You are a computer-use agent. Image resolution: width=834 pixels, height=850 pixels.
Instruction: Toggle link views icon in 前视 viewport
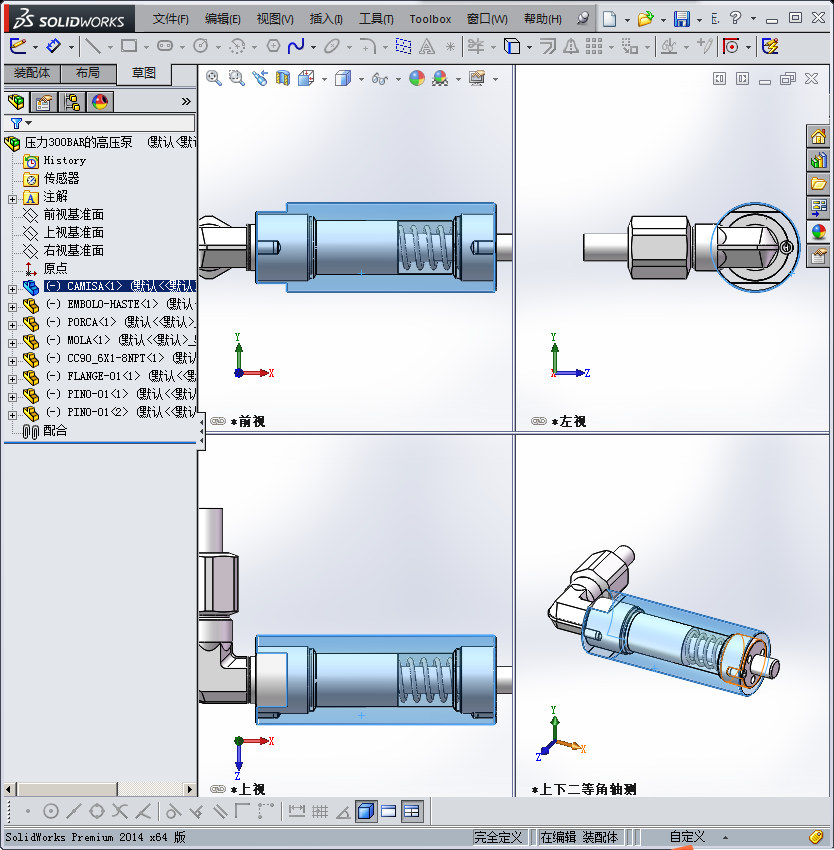pyautogui.click(x=218, y=421)
